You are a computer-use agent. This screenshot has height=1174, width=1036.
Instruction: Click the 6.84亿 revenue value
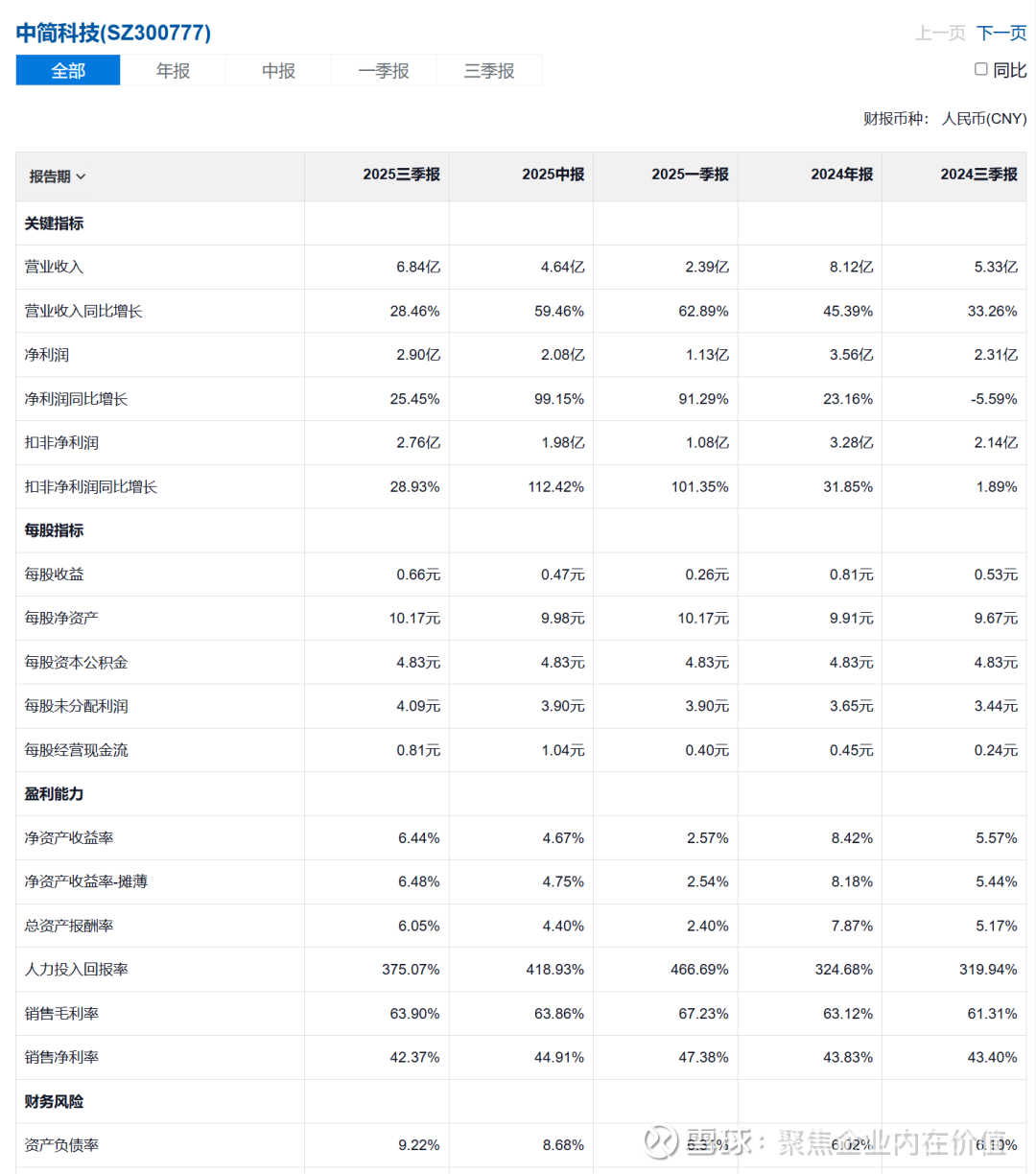tap(418, 267)
